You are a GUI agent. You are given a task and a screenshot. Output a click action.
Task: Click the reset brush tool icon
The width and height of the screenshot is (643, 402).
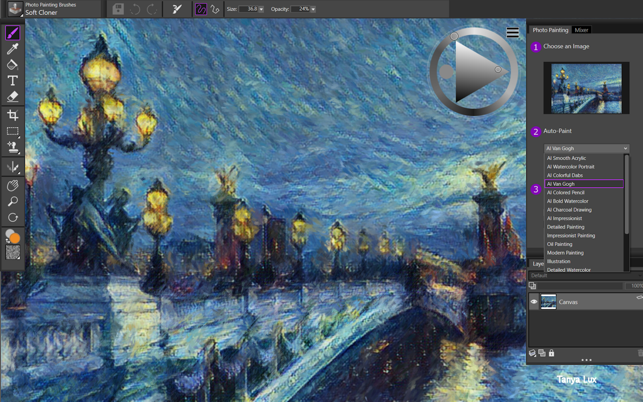pos(177,9)
